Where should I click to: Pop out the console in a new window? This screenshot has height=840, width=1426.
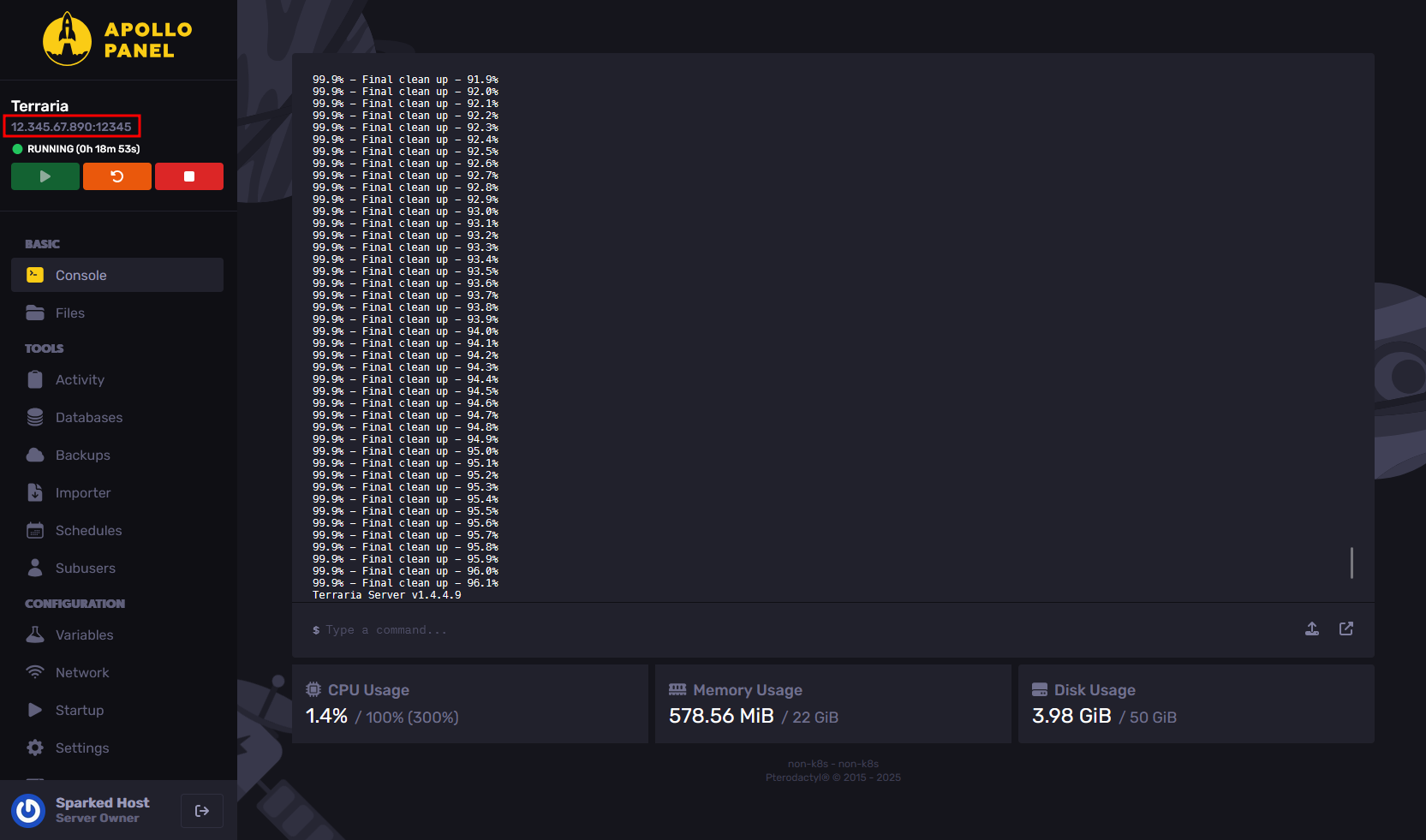click(x=1346, y=629)
